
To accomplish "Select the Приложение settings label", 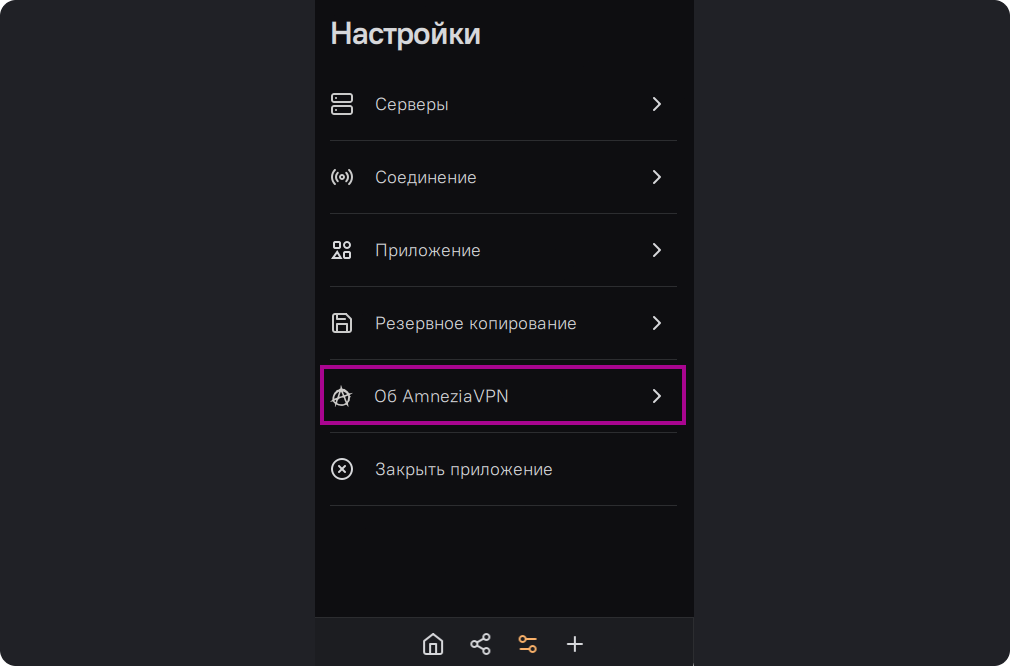I will [x=427, y=250].
